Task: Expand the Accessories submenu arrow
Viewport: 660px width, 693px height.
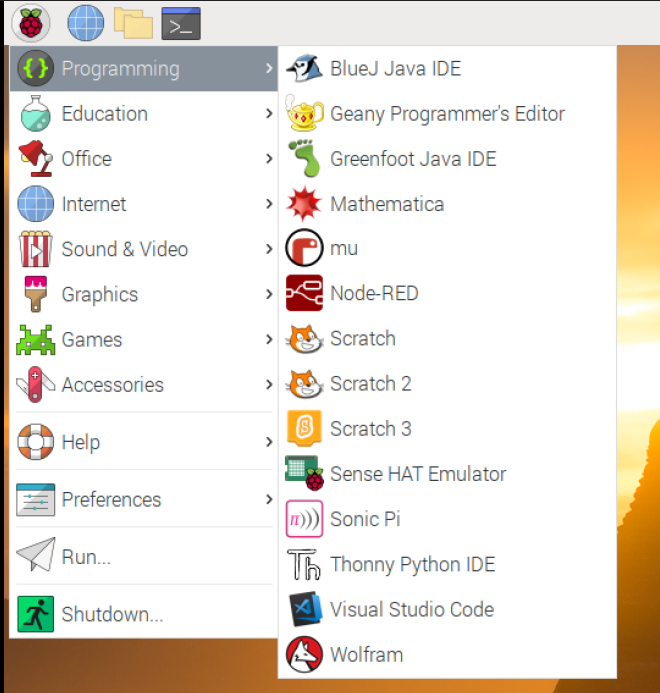Action: pos(269,385)
